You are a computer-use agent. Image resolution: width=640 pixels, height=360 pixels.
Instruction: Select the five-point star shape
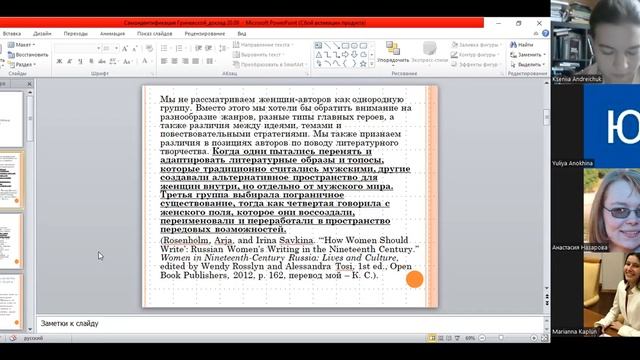(363, 64)
